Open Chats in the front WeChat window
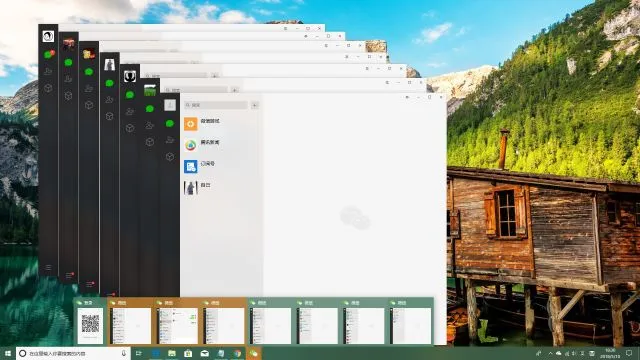640x360 pixels. 170,123
